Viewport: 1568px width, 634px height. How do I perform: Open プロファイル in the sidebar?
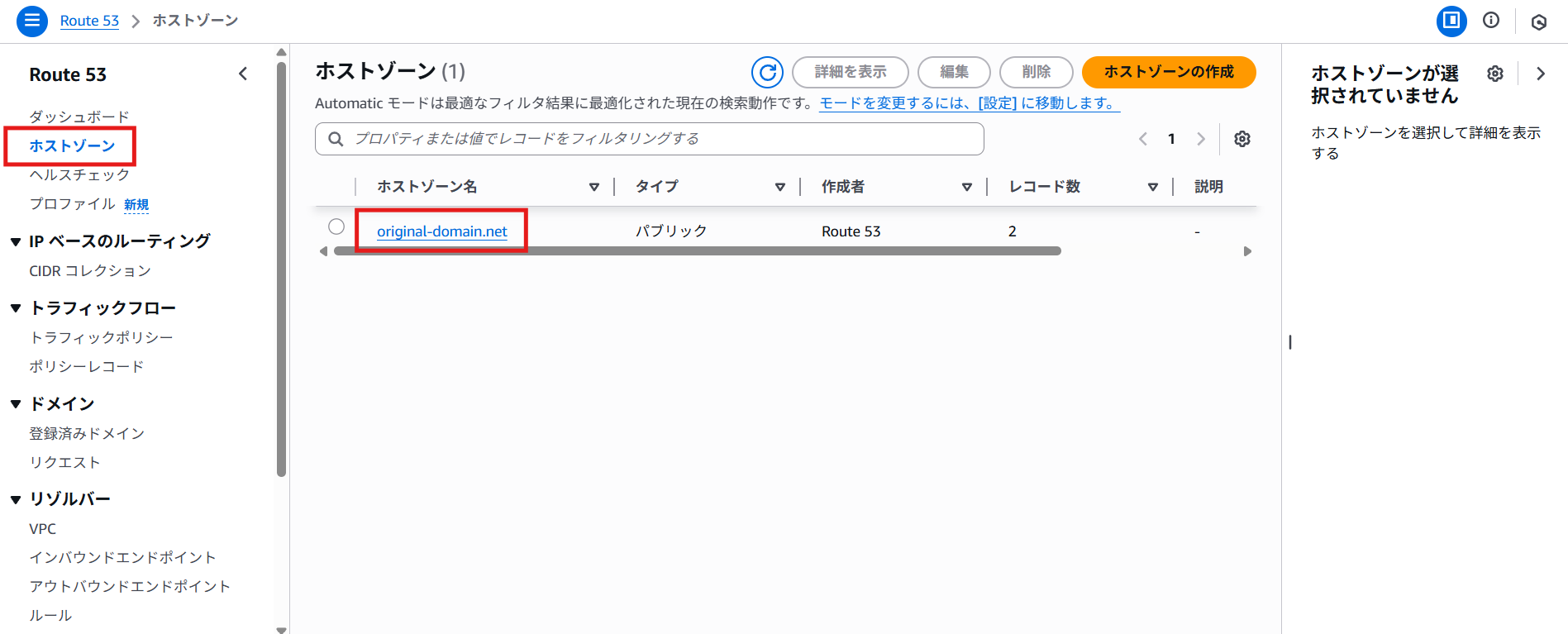72,203
